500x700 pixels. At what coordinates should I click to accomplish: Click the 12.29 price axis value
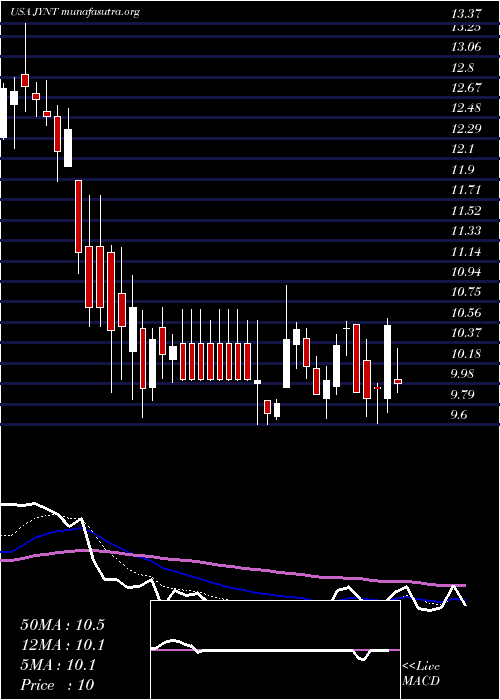click(466, 129)
